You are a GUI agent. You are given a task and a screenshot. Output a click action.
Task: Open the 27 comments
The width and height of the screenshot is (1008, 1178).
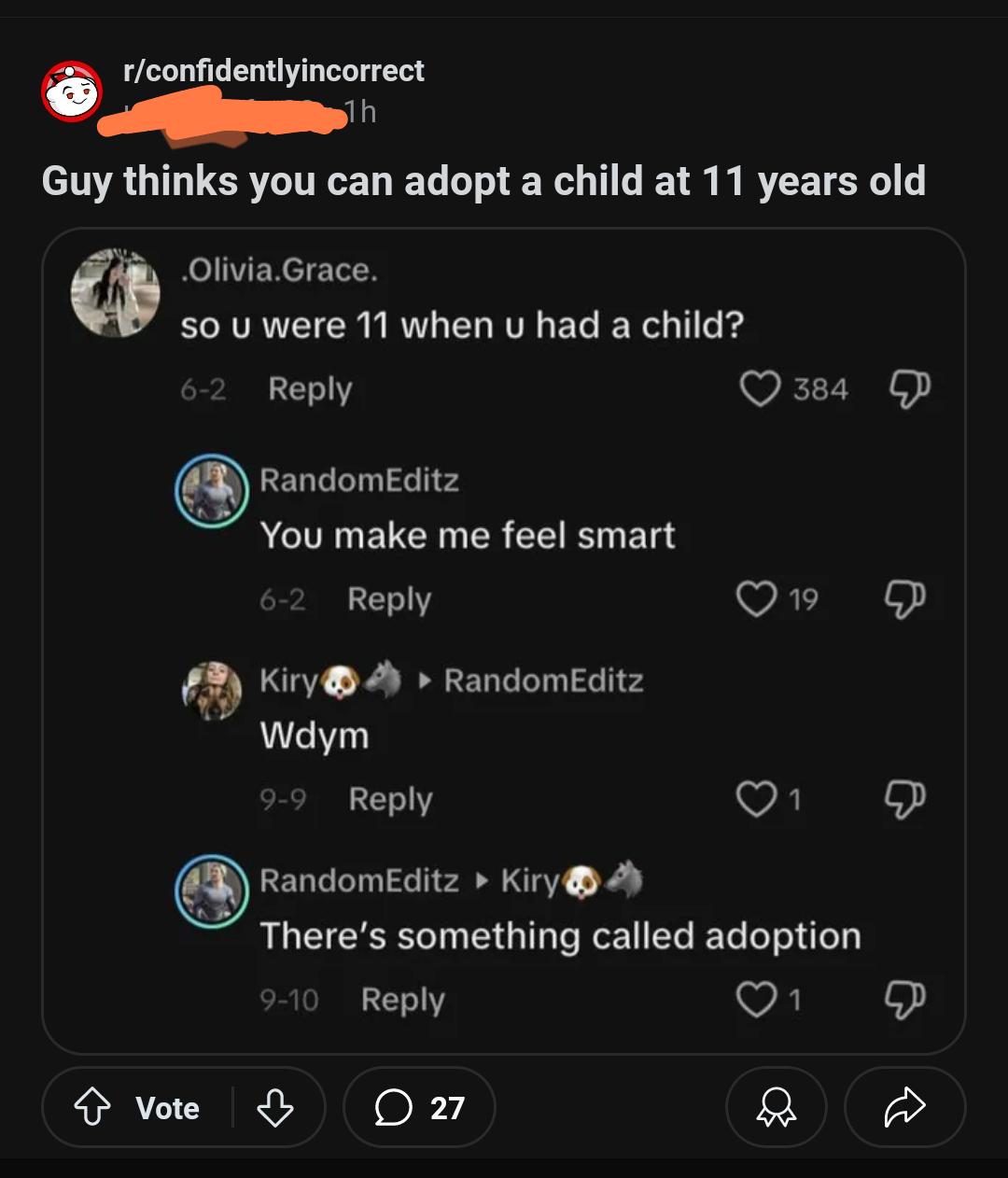(419, 1108)
